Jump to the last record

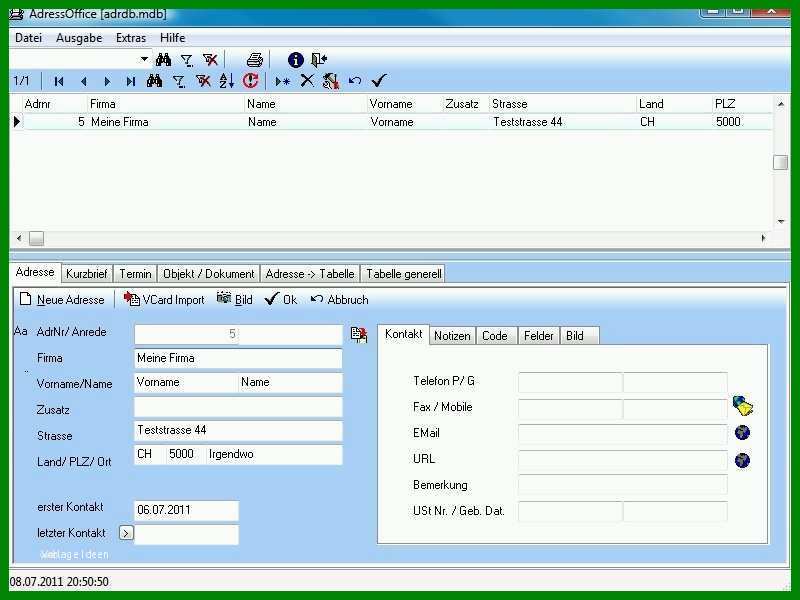point(131,81)
